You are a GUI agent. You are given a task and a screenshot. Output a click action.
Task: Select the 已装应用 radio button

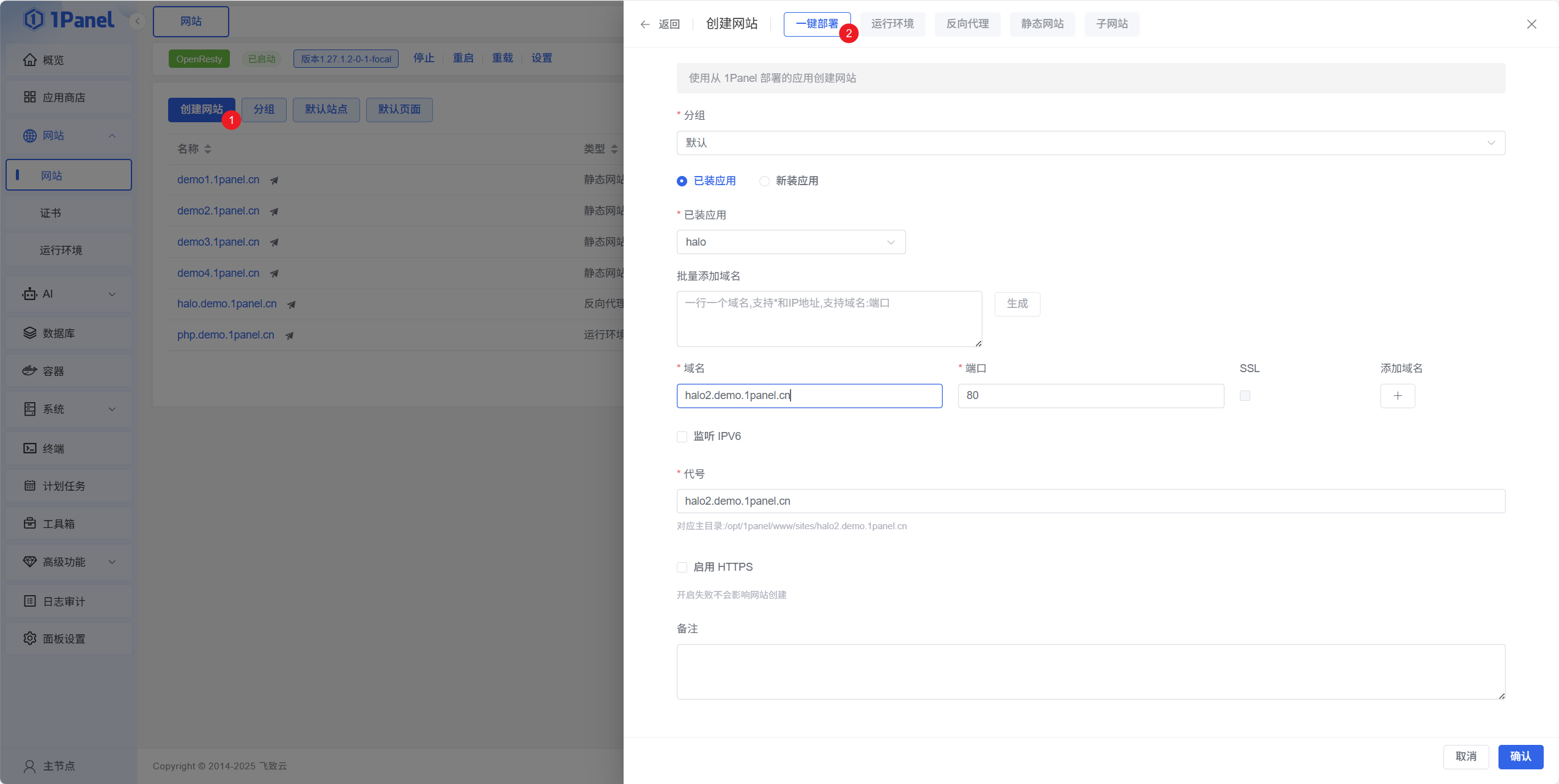point(682,181)
